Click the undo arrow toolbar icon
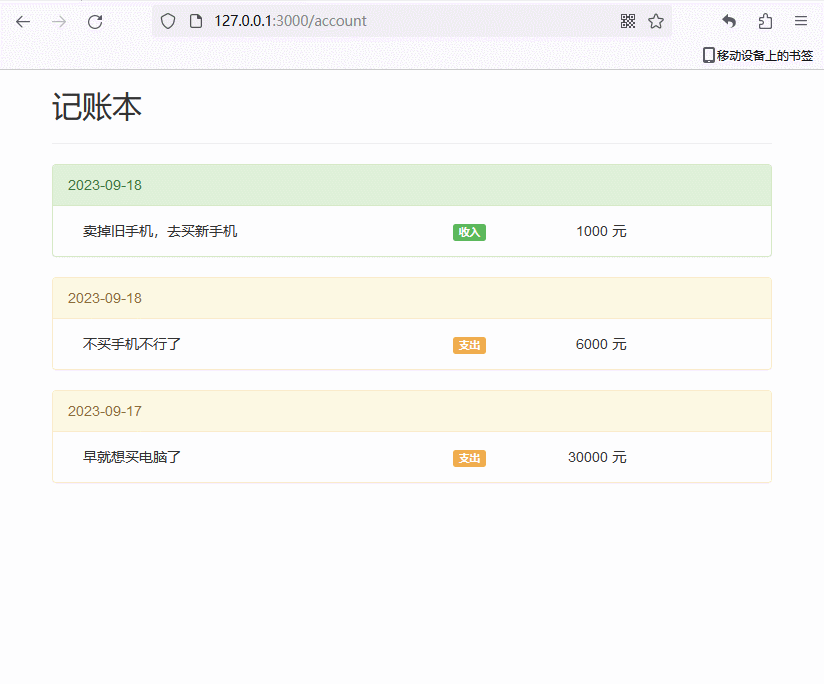This screenshot has width=824, height=684. [x=729, y=21]
